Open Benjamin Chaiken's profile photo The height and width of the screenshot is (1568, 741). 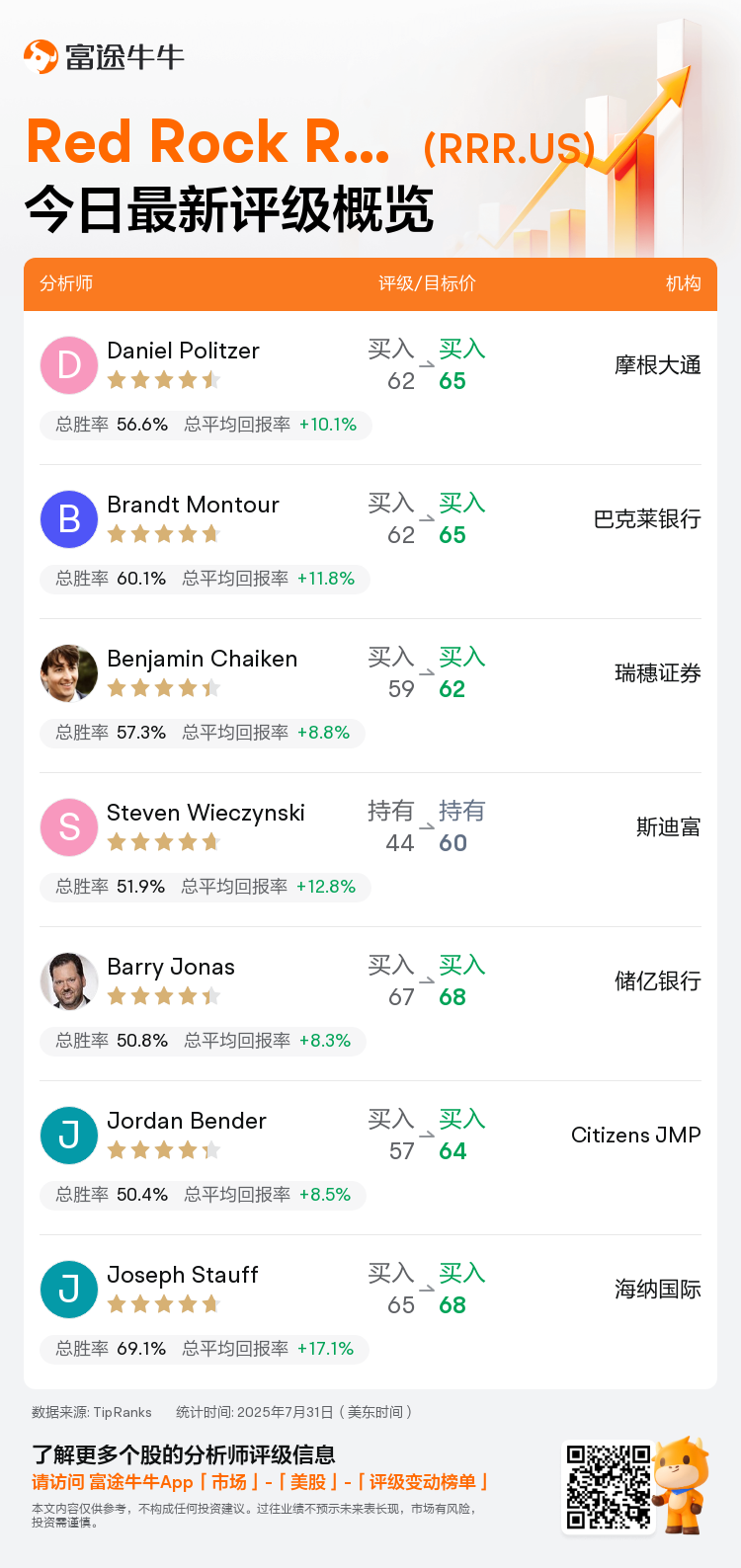pyautogui.click(x=69, y=673)
